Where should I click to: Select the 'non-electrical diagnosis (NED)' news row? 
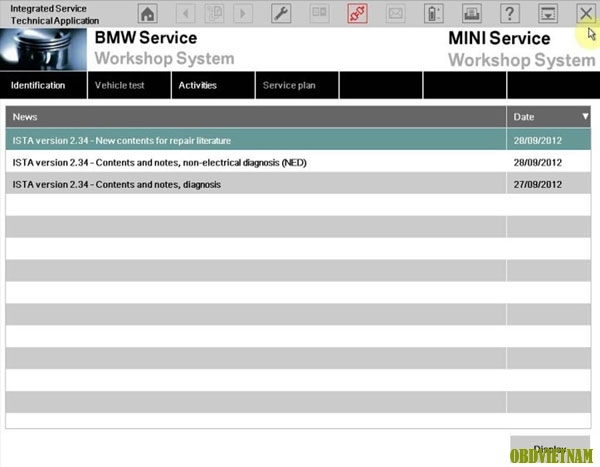pyautogui.click(x=298, y=162)
